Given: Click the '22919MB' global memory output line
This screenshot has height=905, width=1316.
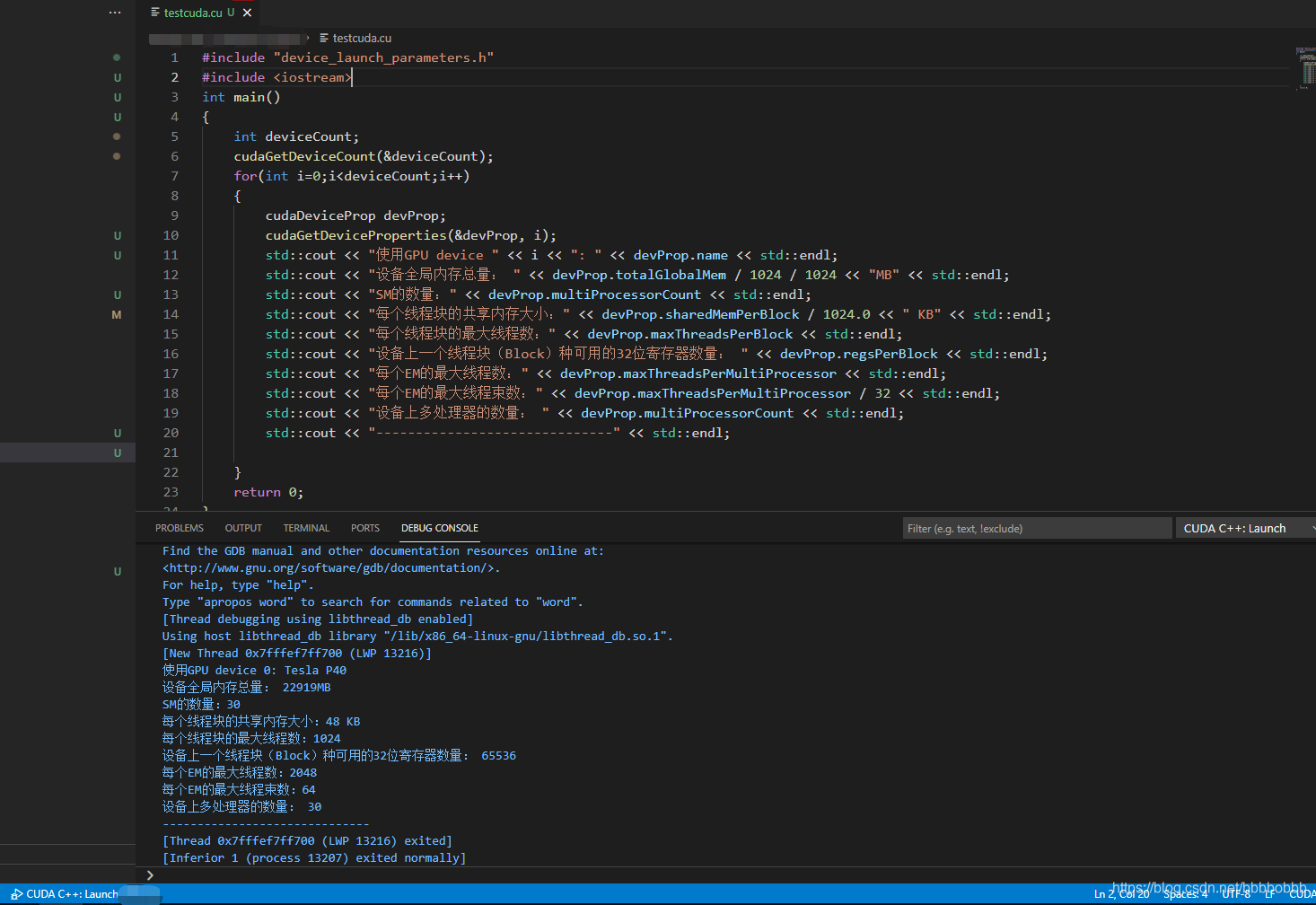Looking at the screenshot, I should [x=246, y=687].
